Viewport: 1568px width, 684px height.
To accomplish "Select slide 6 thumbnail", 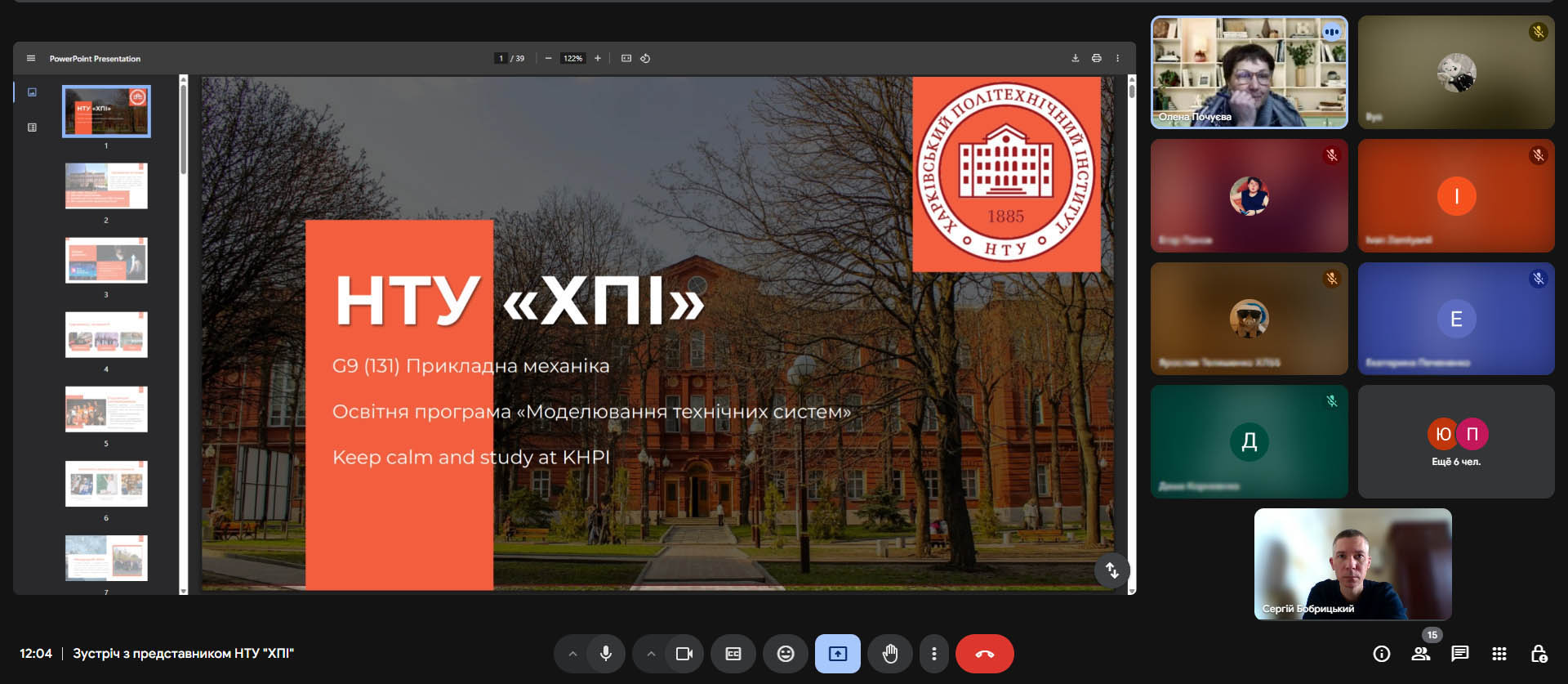I will coord(106,483).
